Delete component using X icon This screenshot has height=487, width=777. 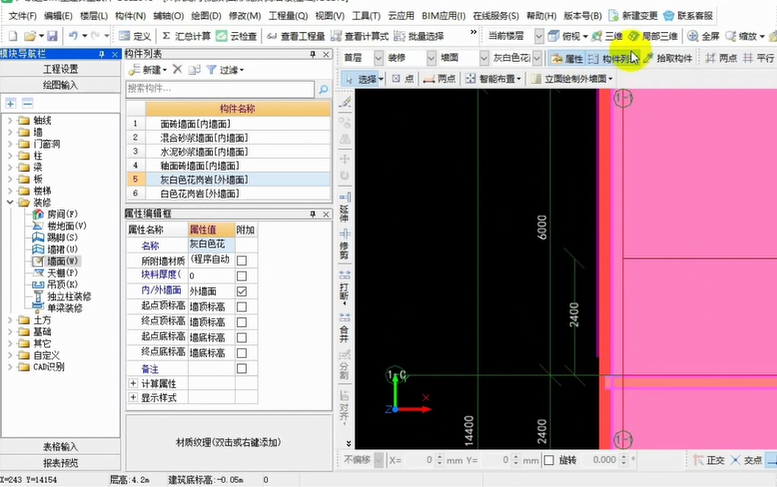coord(177,70)
